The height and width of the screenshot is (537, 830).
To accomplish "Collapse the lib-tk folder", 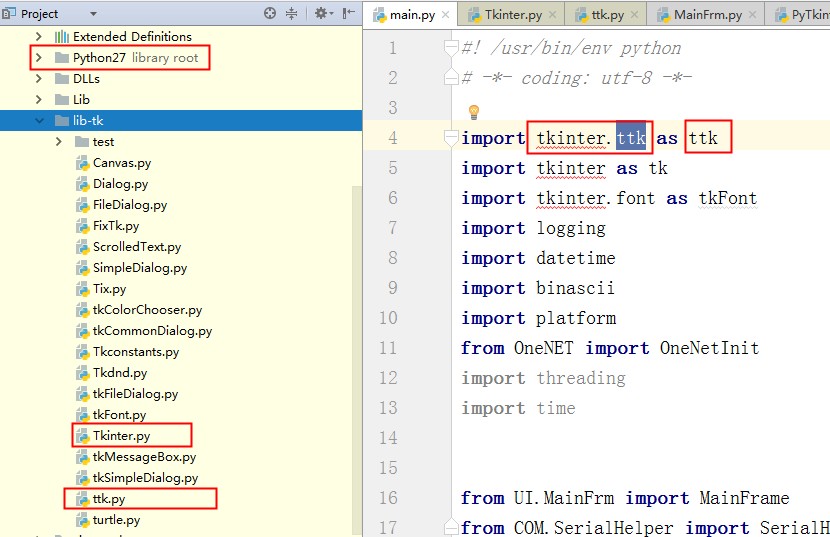I will click(x=39, y=121).
